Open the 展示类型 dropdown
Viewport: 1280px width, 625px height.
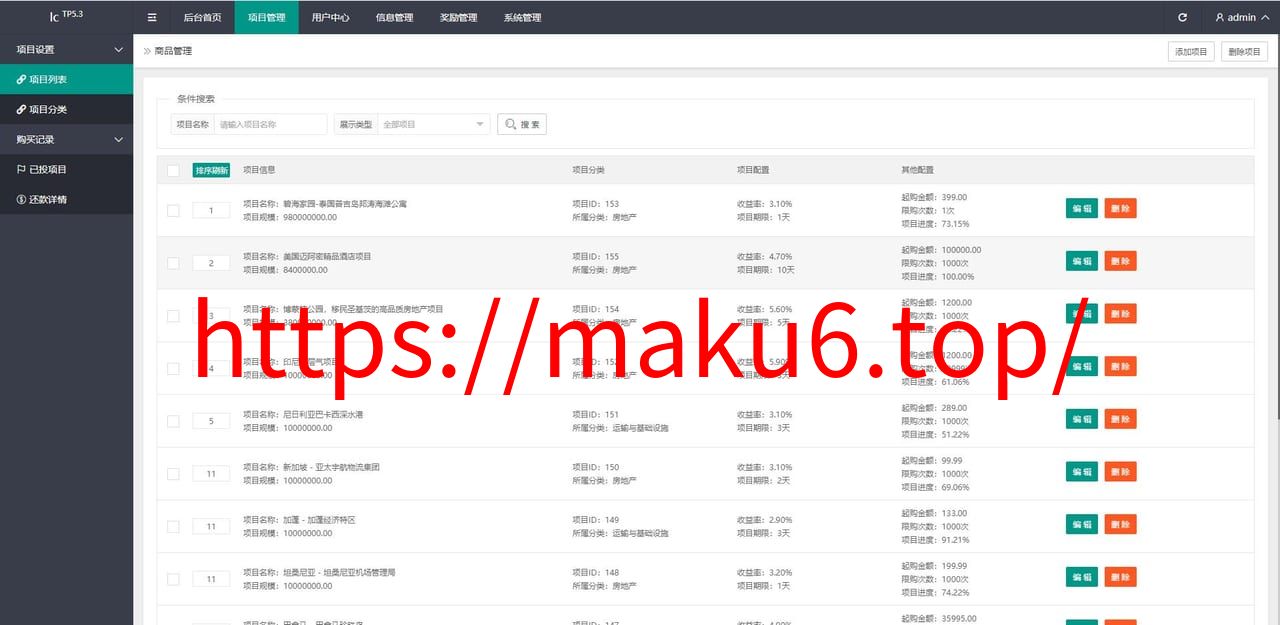pyautogui.click(x=433, y=124)
